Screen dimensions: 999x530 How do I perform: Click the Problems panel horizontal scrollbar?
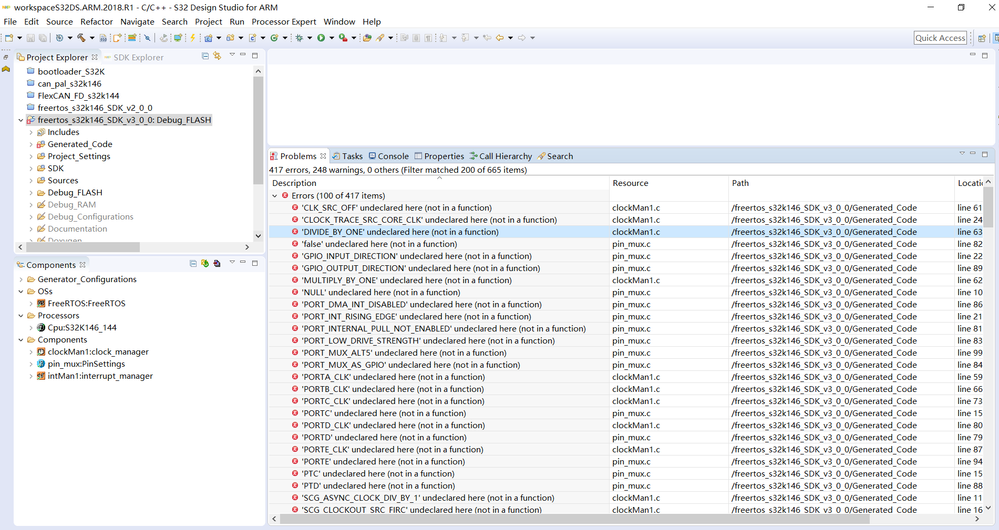click(573, 519)
